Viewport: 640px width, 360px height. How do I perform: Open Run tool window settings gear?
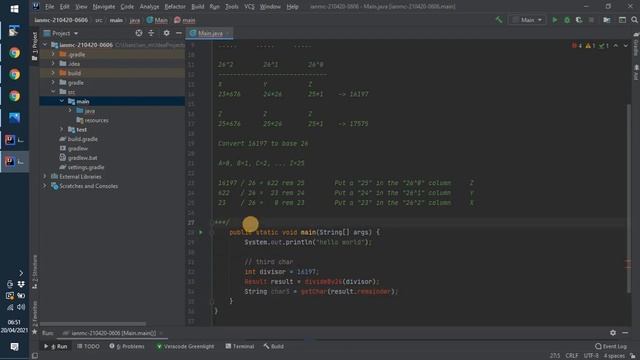613,333
